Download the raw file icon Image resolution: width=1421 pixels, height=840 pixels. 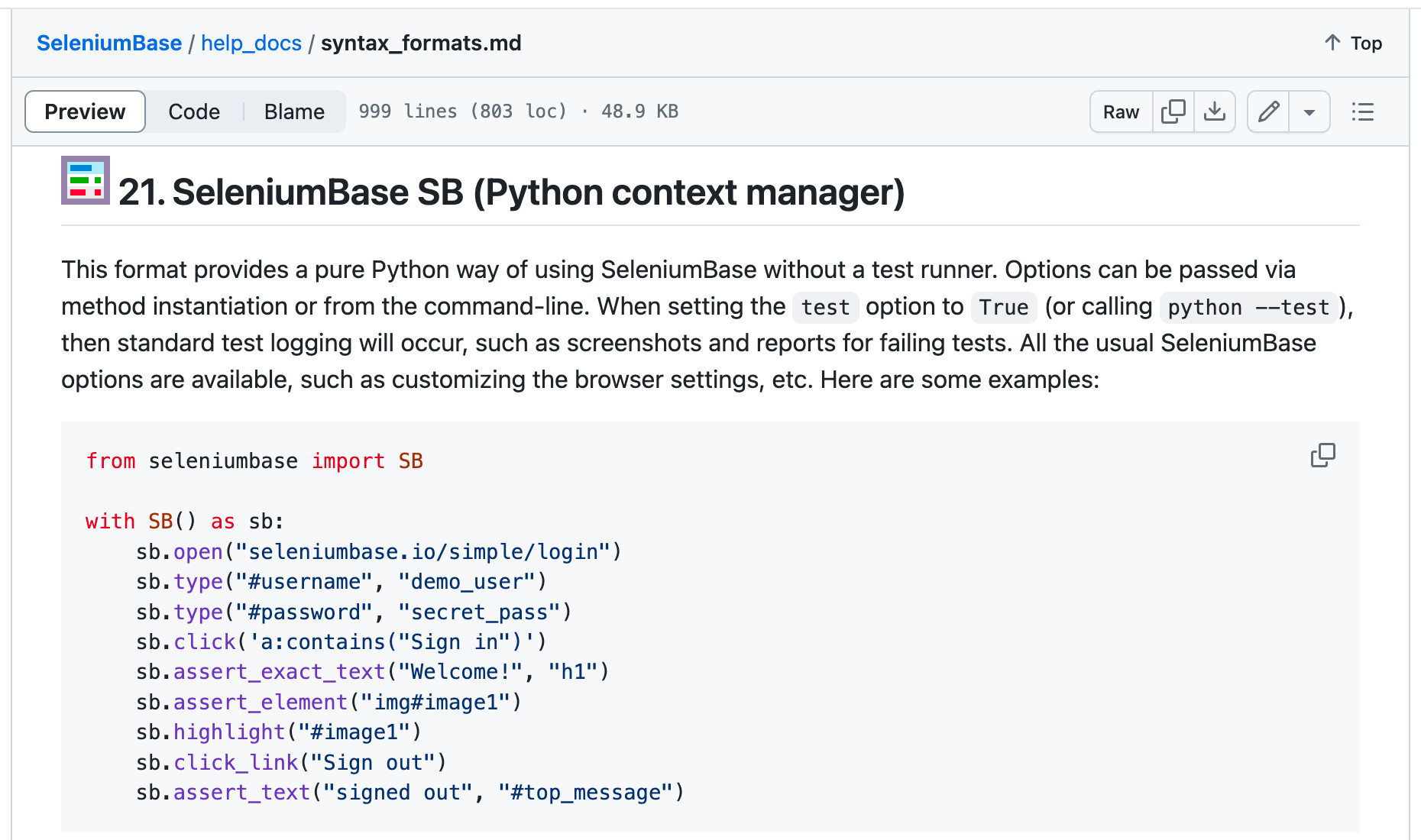tap(1214, 111)
